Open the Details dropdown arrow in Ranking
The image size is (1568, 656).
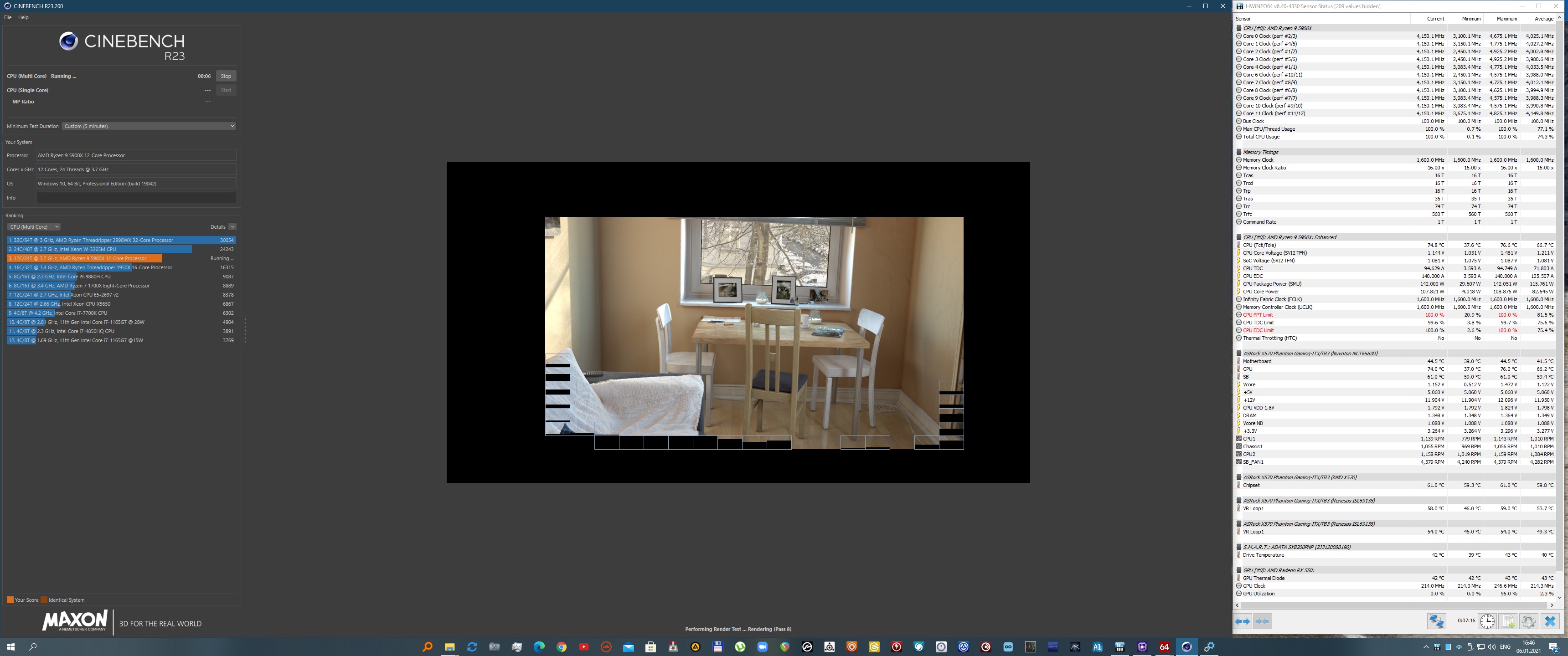232,227
